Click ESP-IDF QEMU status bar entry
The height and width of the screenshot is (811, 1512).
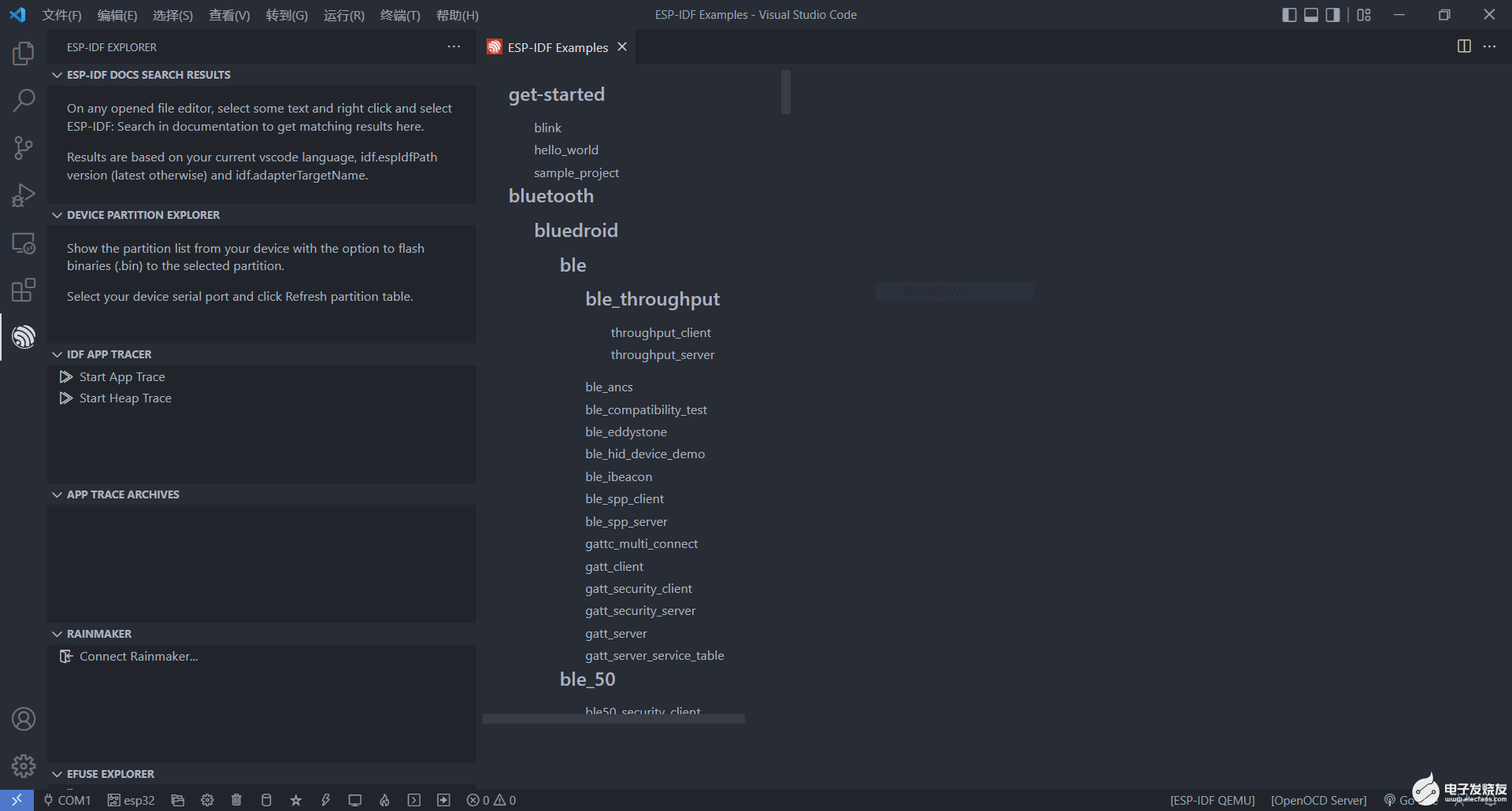tap(1213, 800)
